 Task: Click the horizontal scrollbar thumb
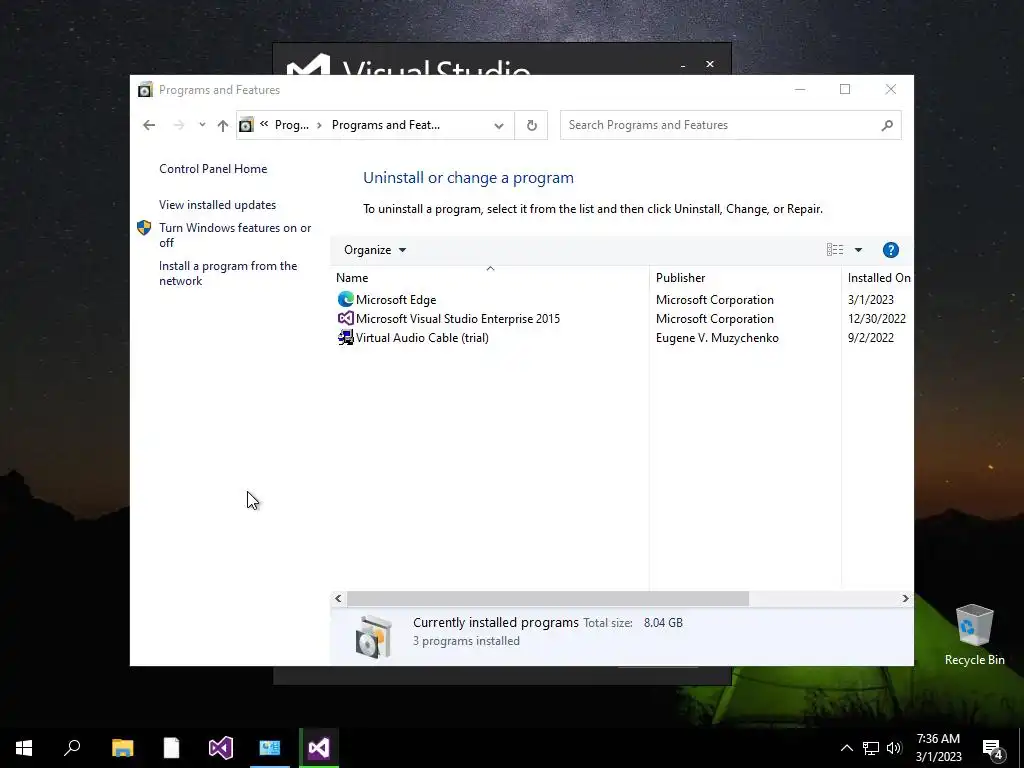(x=547, y=598)
